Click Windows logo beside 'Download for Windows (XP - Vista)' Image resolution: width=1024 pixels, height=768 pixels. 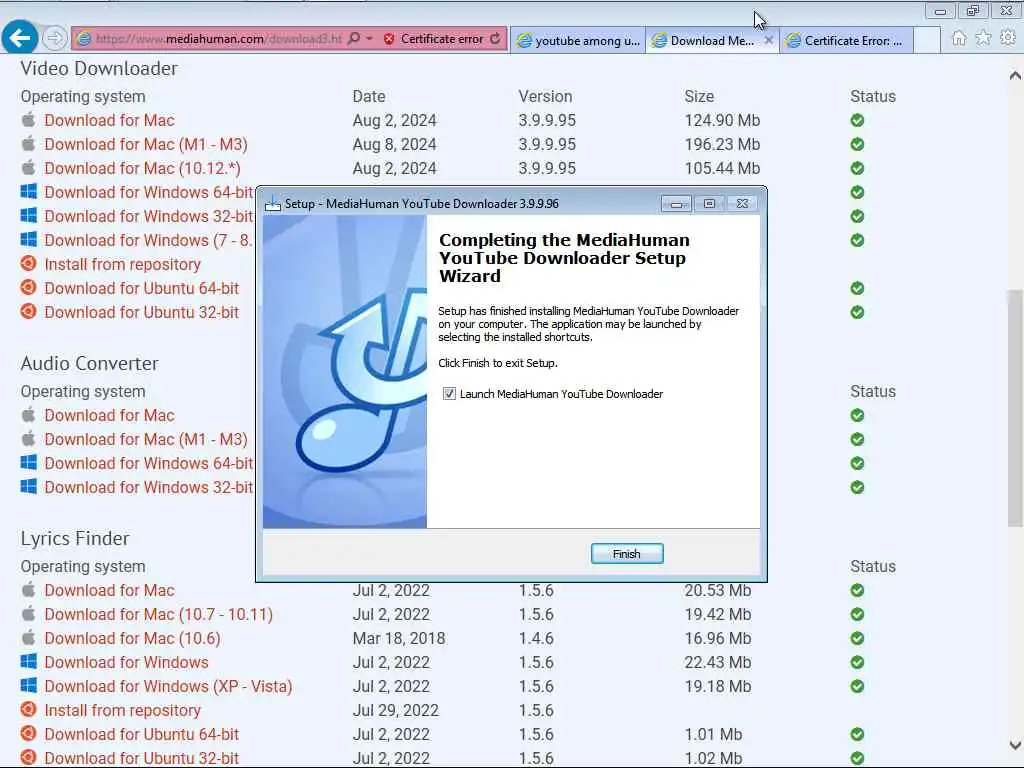tap(29, 685)
